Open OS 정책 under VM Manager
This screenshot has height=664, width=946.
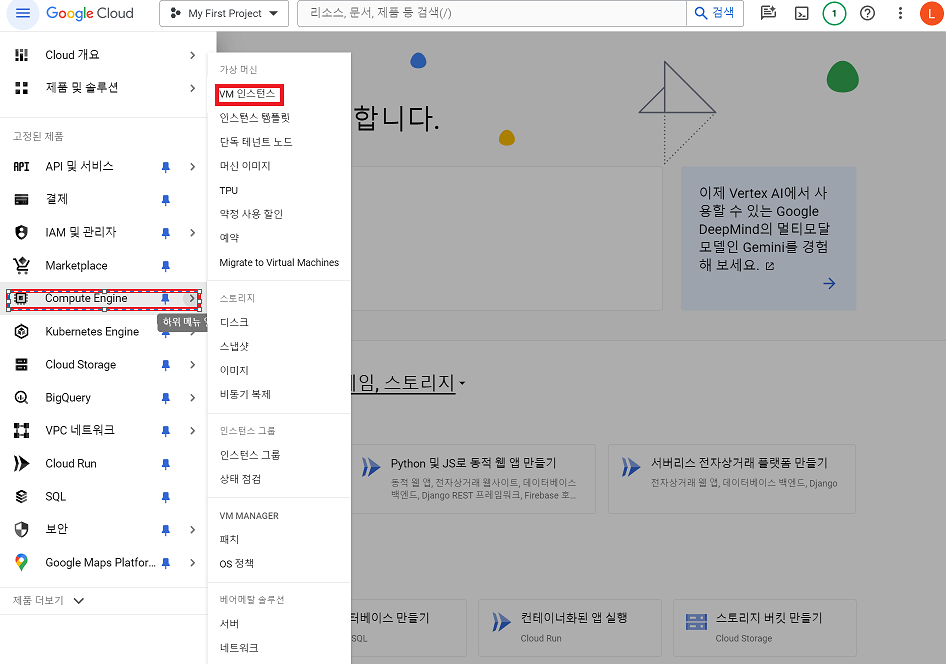click(x=236, y=563)
